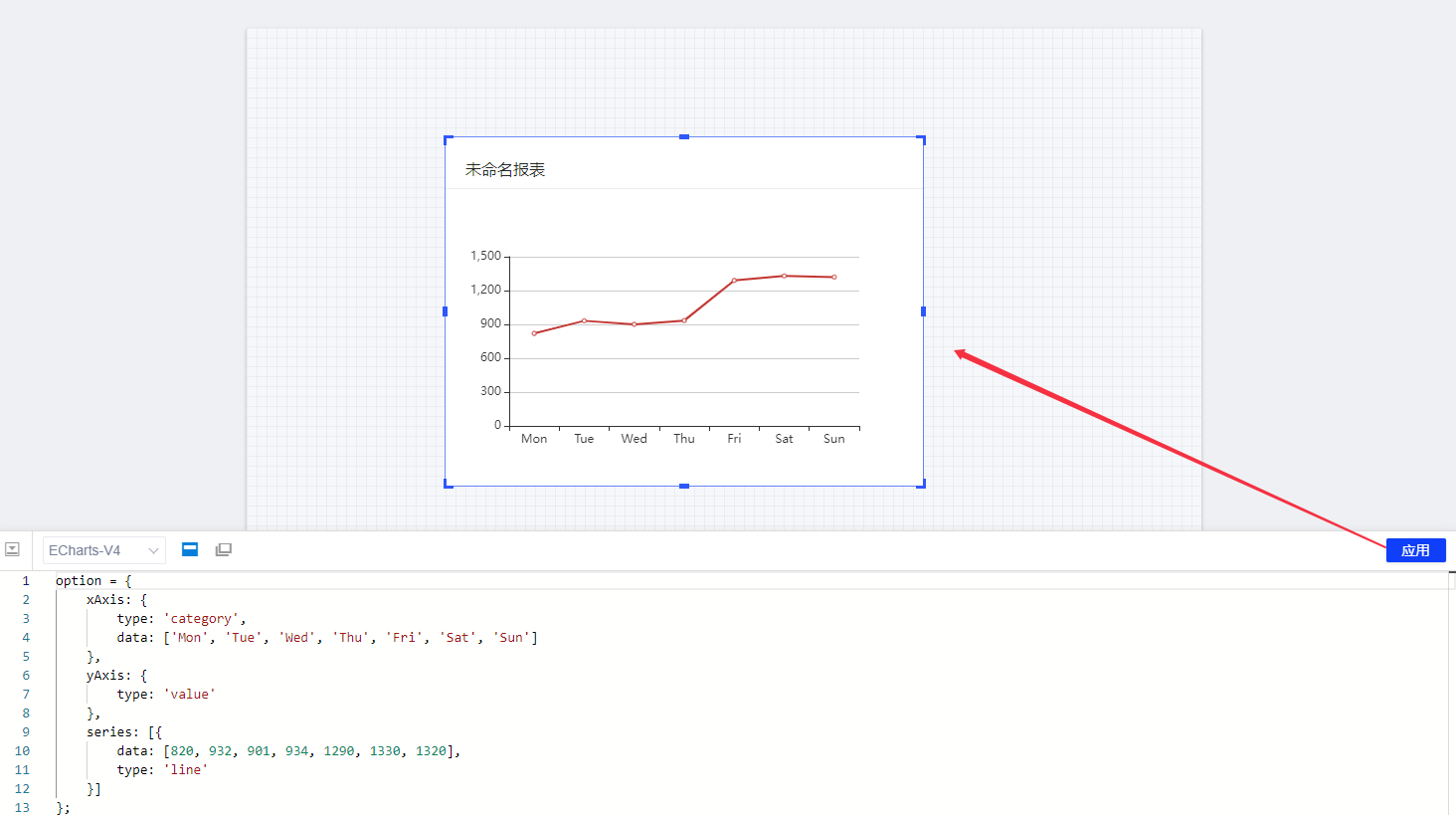Click the Sat data point on line
Image resolution: width=1456 pixels, height=815 pixels.
(784, 276)
